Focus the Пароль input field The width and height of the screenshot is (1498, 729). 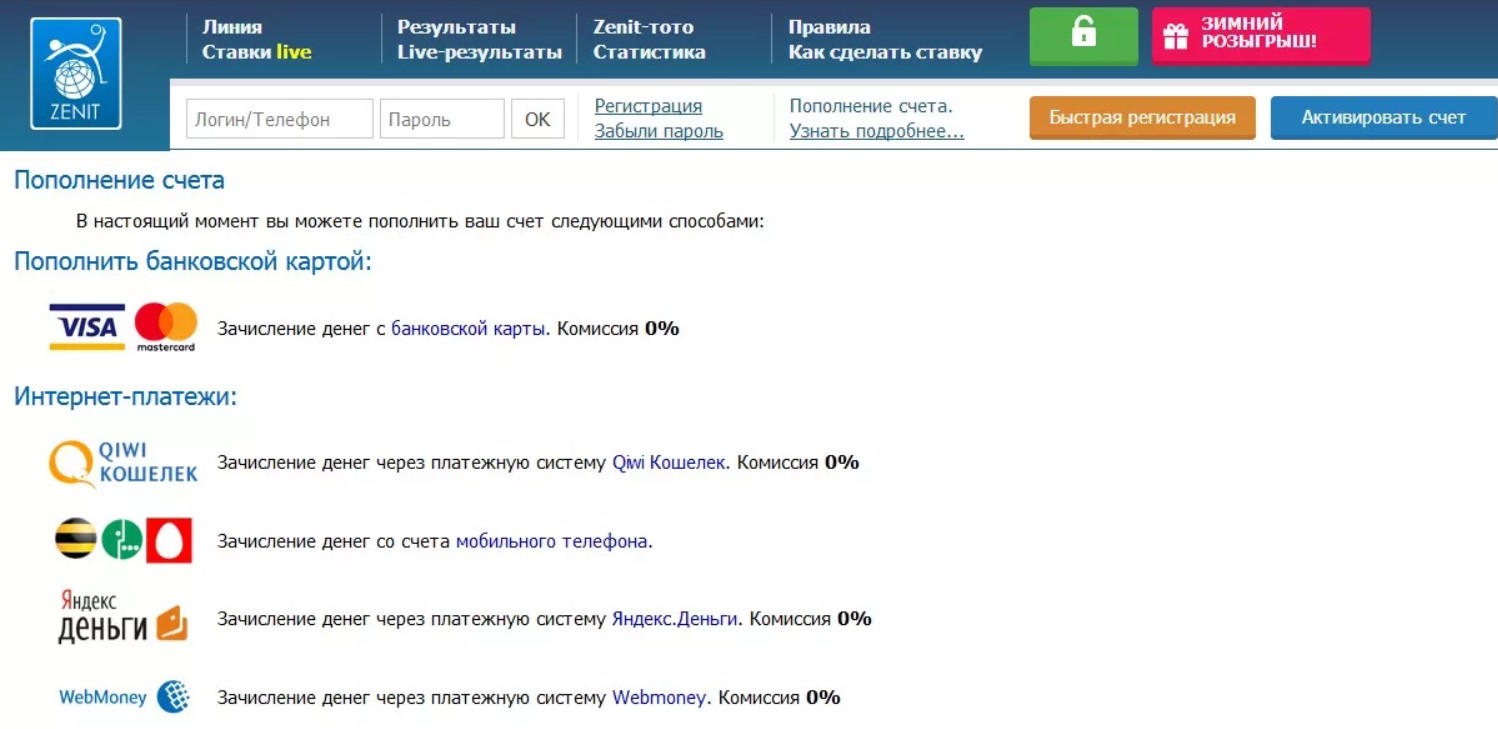click(442, 119)
